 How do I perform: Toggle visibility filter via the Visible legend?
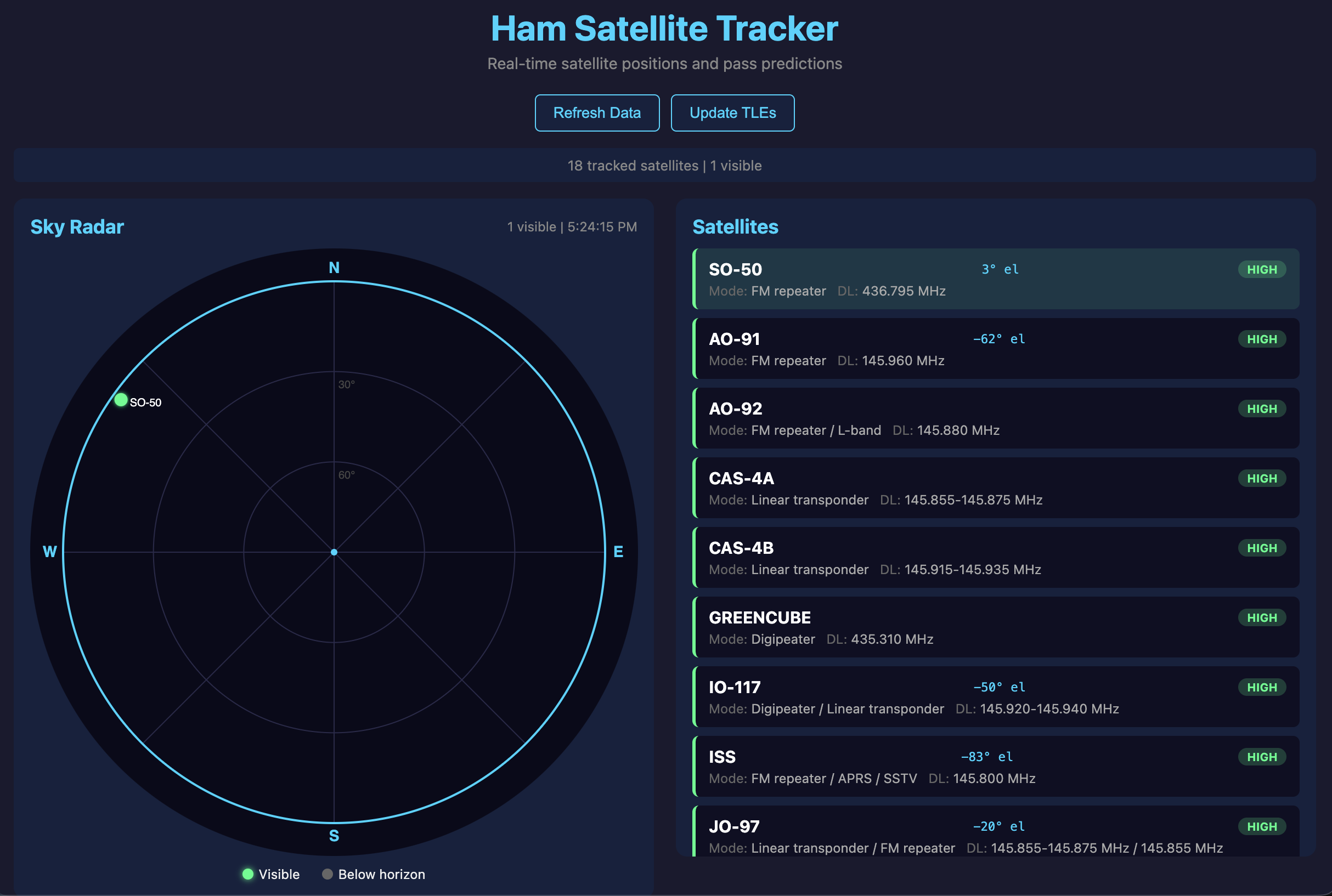click(x=249, y=874)
